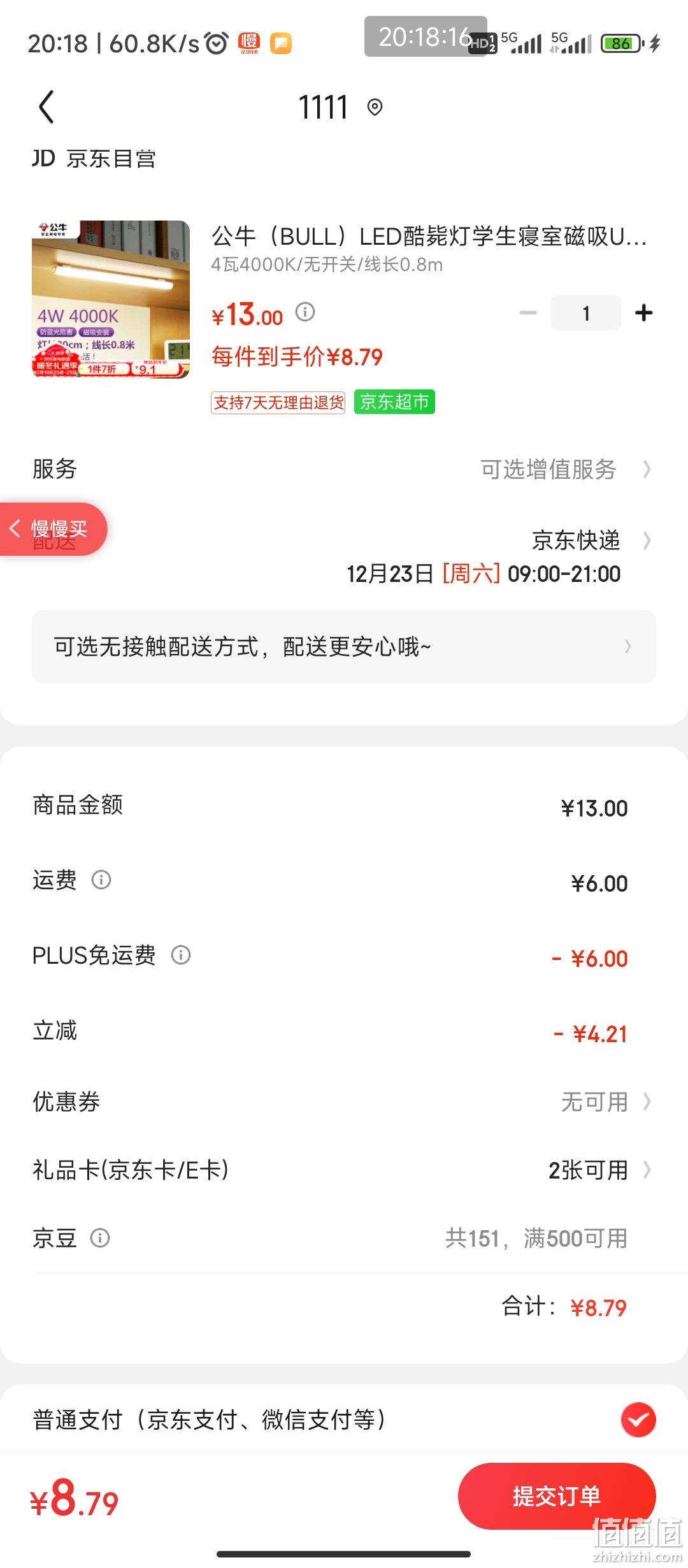Expand 京东快递 delivery time options
The width and height of the screenshot is (688, 1568).
[591, 541]
